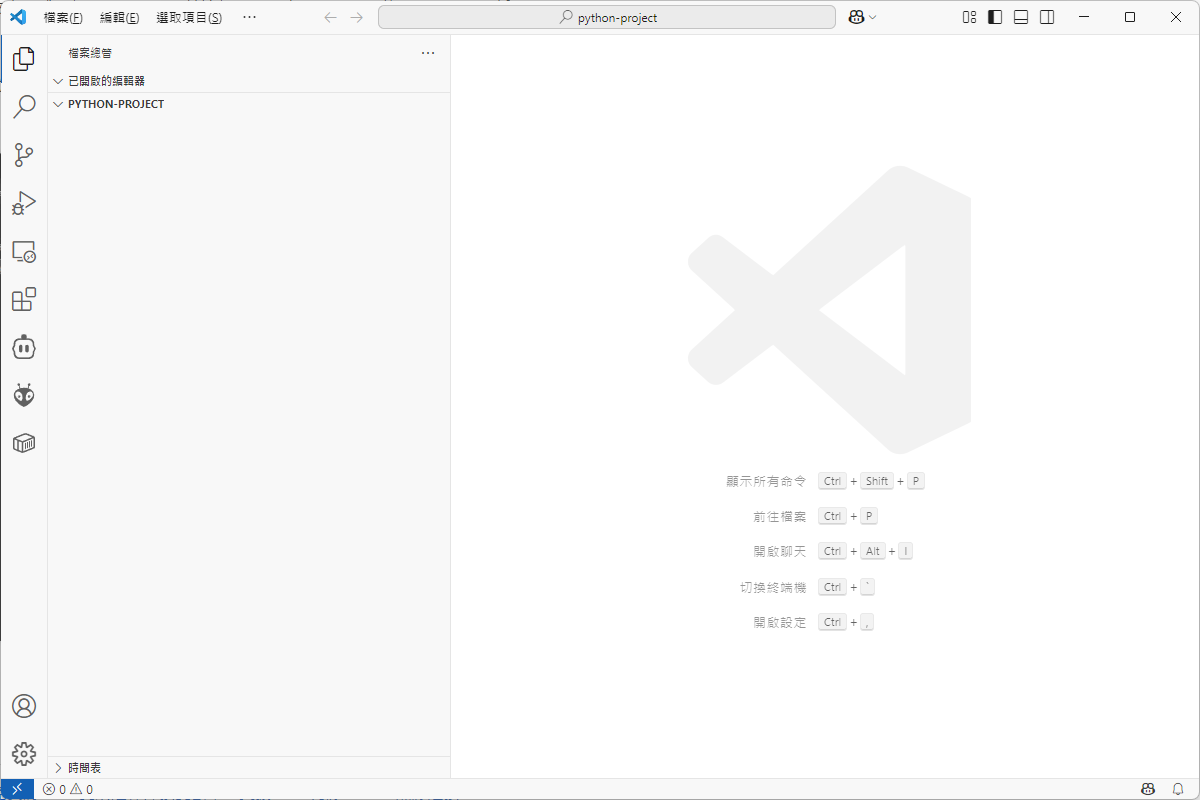Open the Accounts icon at the bottom
Screen dimensions: 1200x800
(x=24, y=705)
